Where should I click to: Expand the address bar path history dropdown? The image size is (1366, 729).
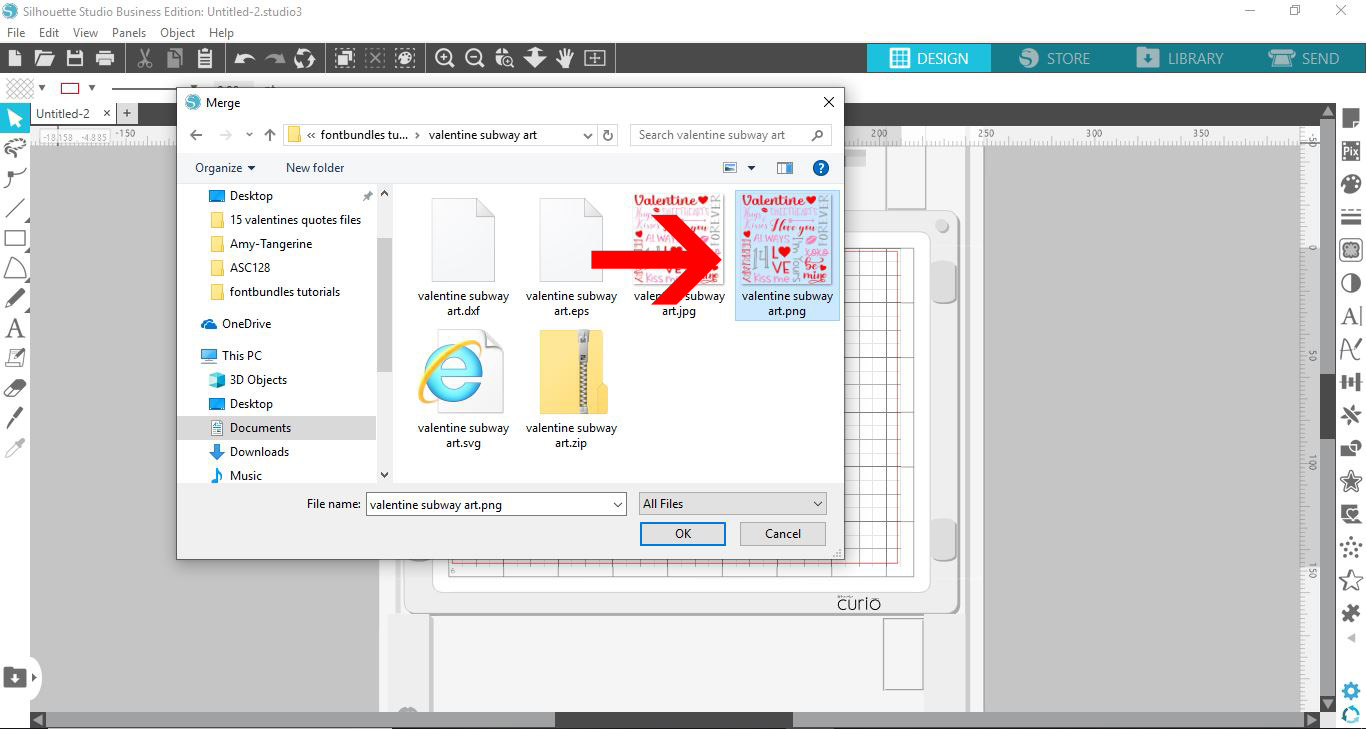pos(587,135)
